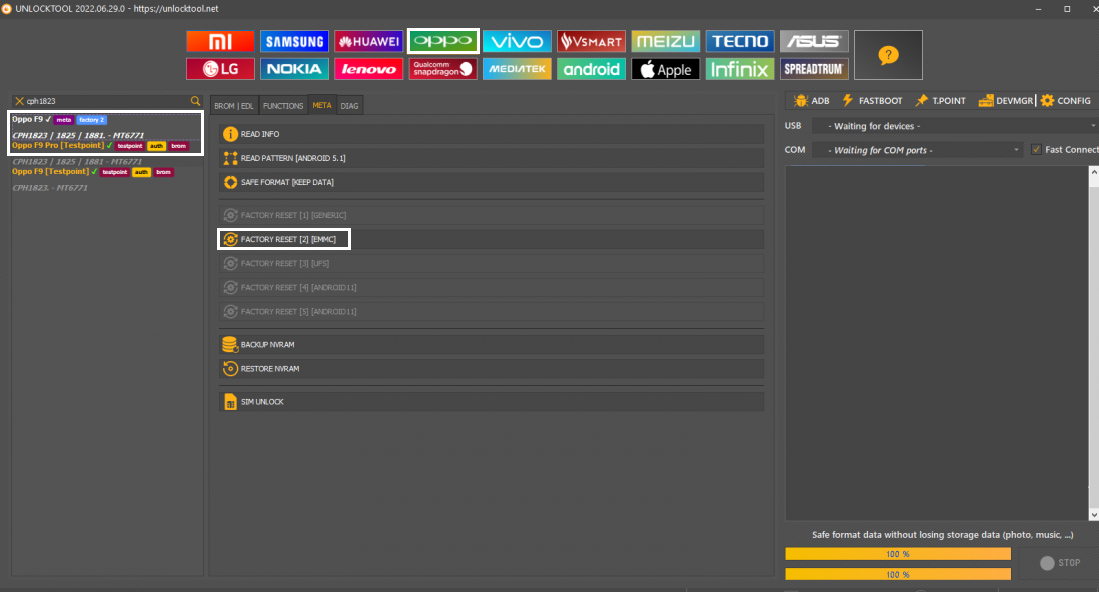Select the Lenovo brand icon
1099x592 pixels.
coord(369,69)
